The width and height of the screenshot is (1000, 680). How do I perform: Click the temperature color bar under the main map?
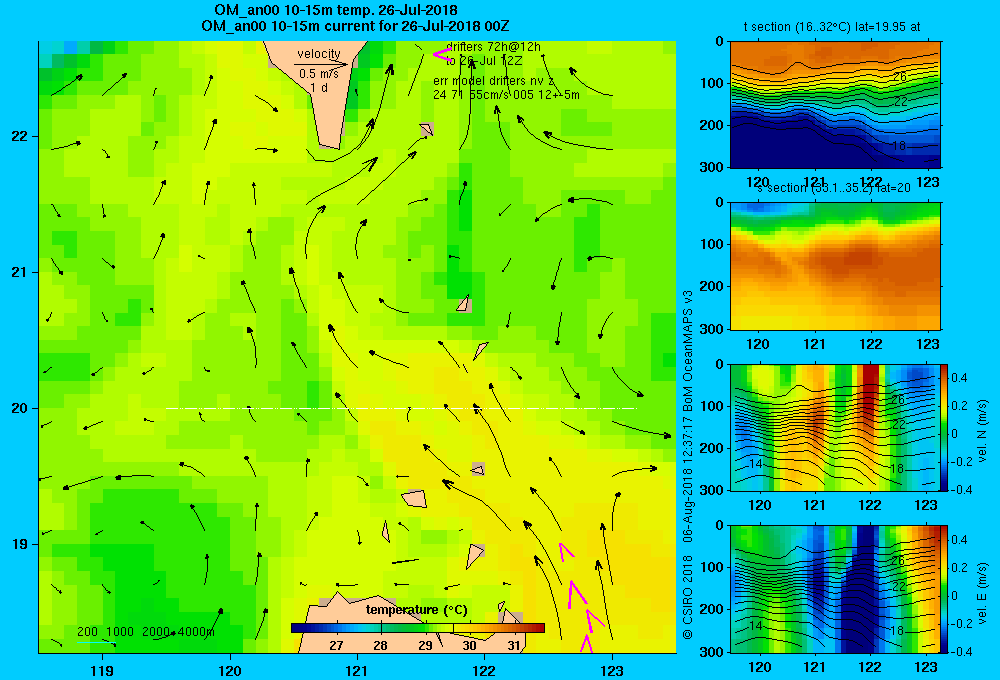(418, 628)
